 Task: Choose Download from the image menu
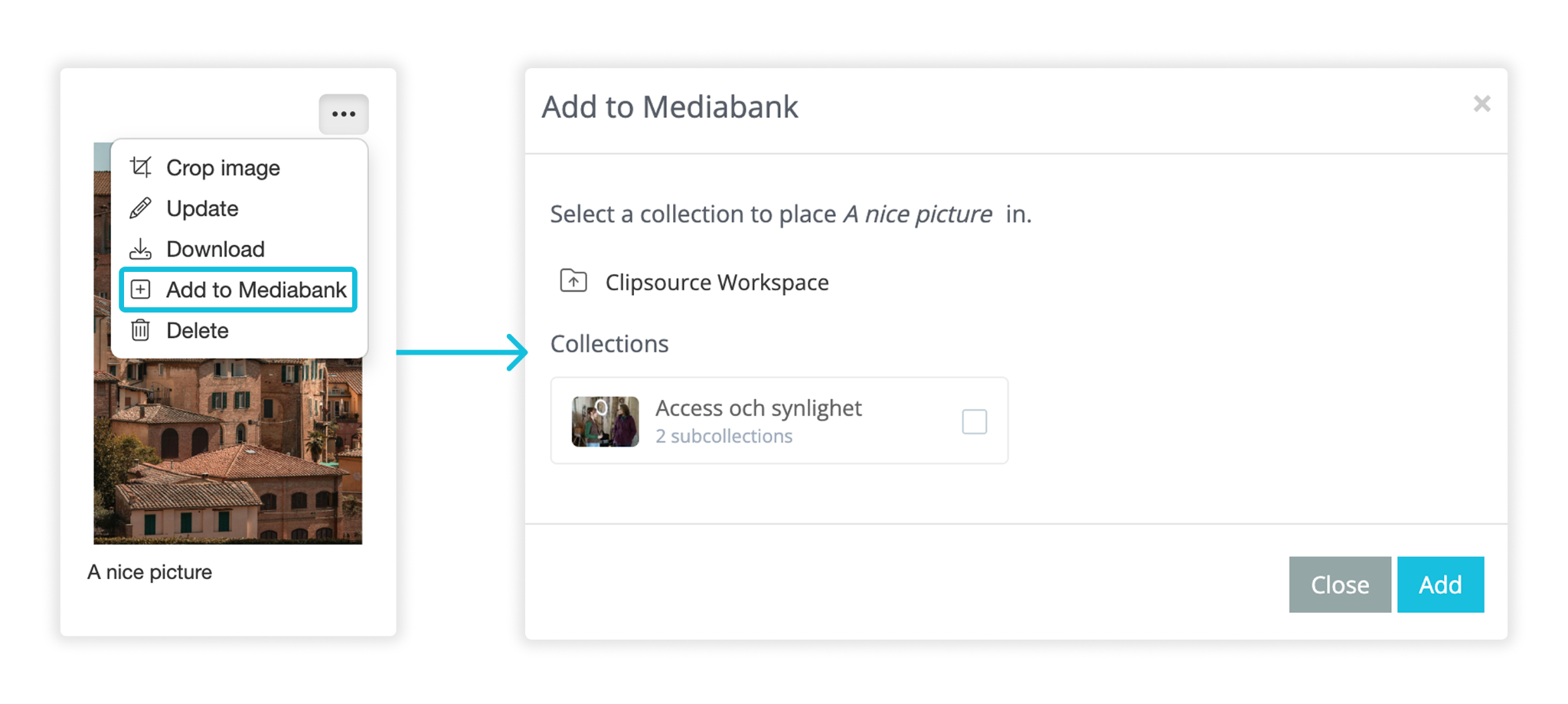[x=215, y=249]
